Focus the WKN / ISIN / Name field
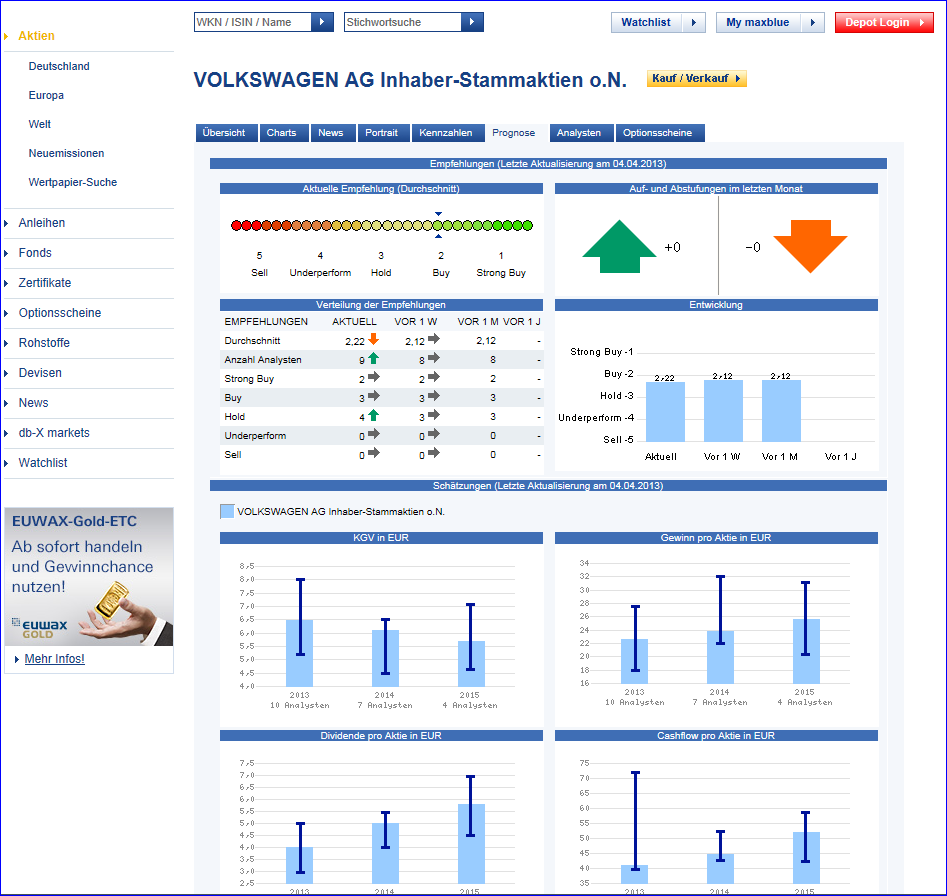The image size is (947, 896). 252,22
